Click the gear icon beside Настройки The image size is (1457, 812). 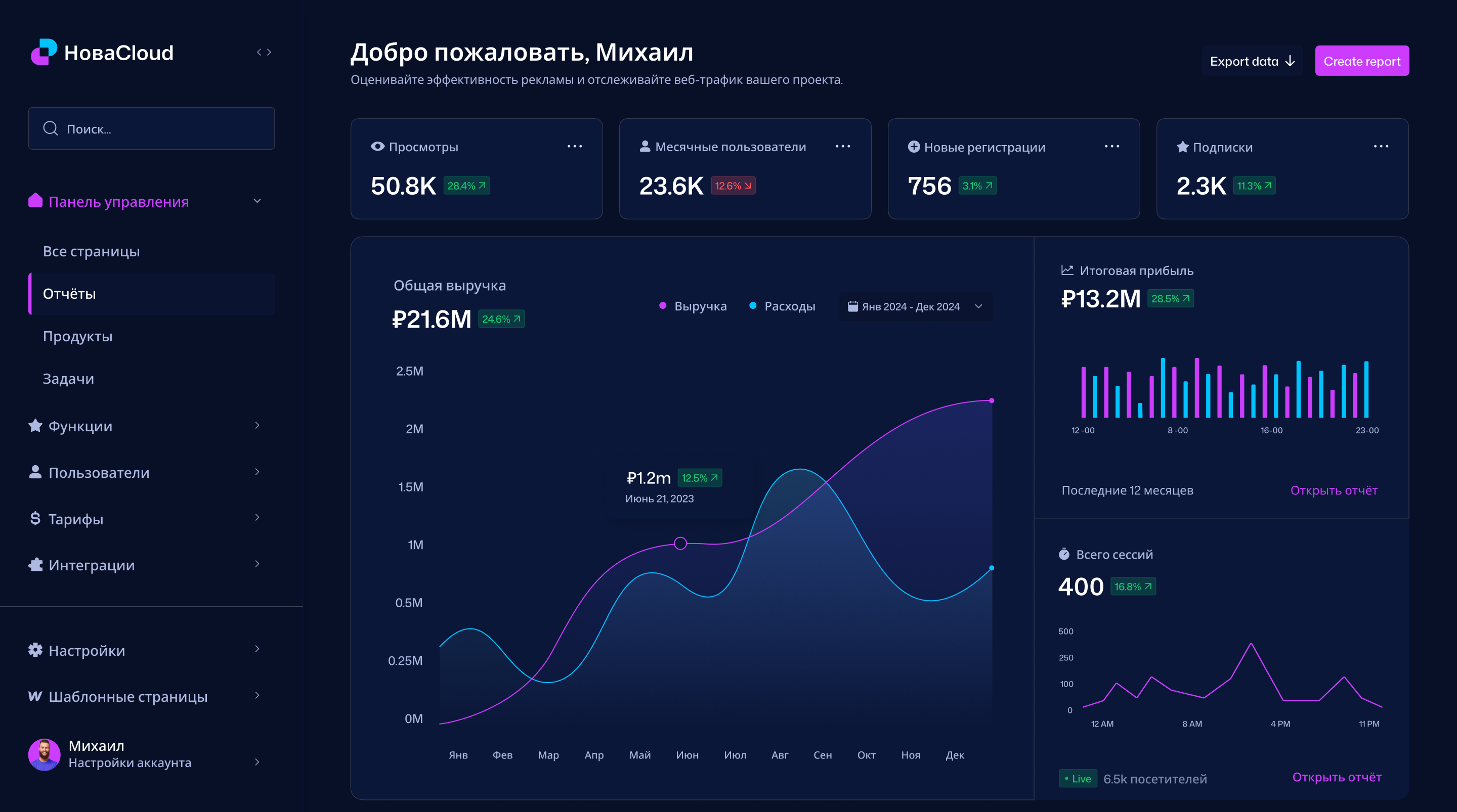(x=35, y=650)
